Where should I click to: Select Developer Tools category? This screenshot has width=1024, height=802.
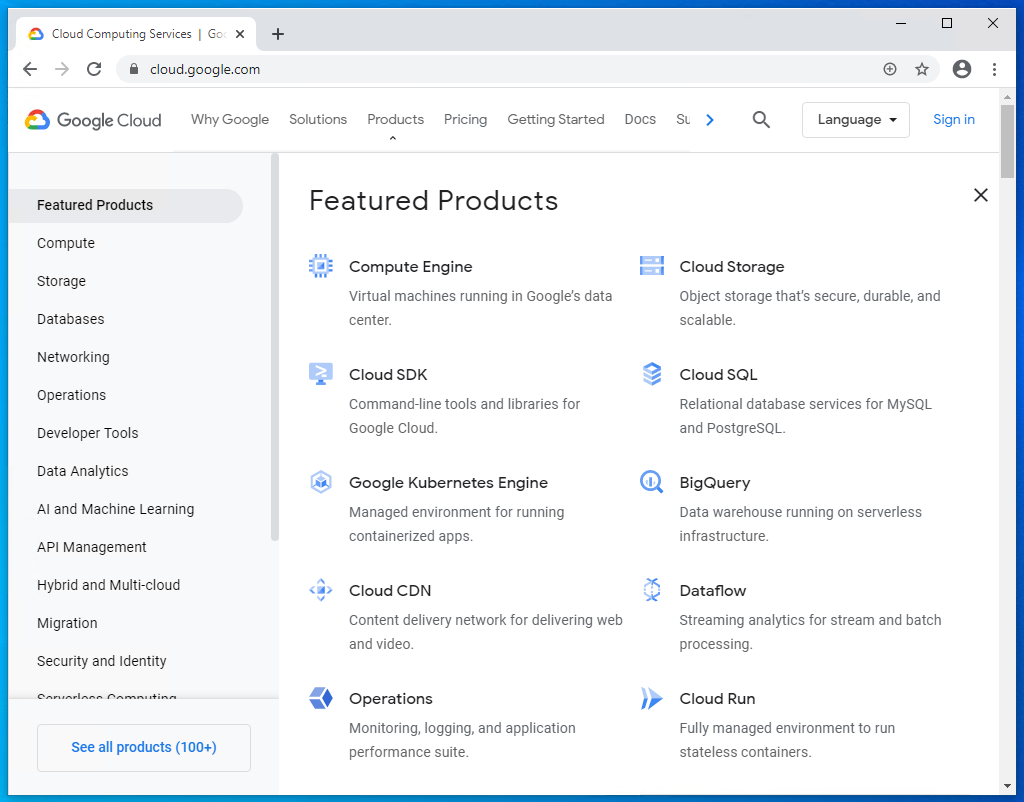[88, 433]
